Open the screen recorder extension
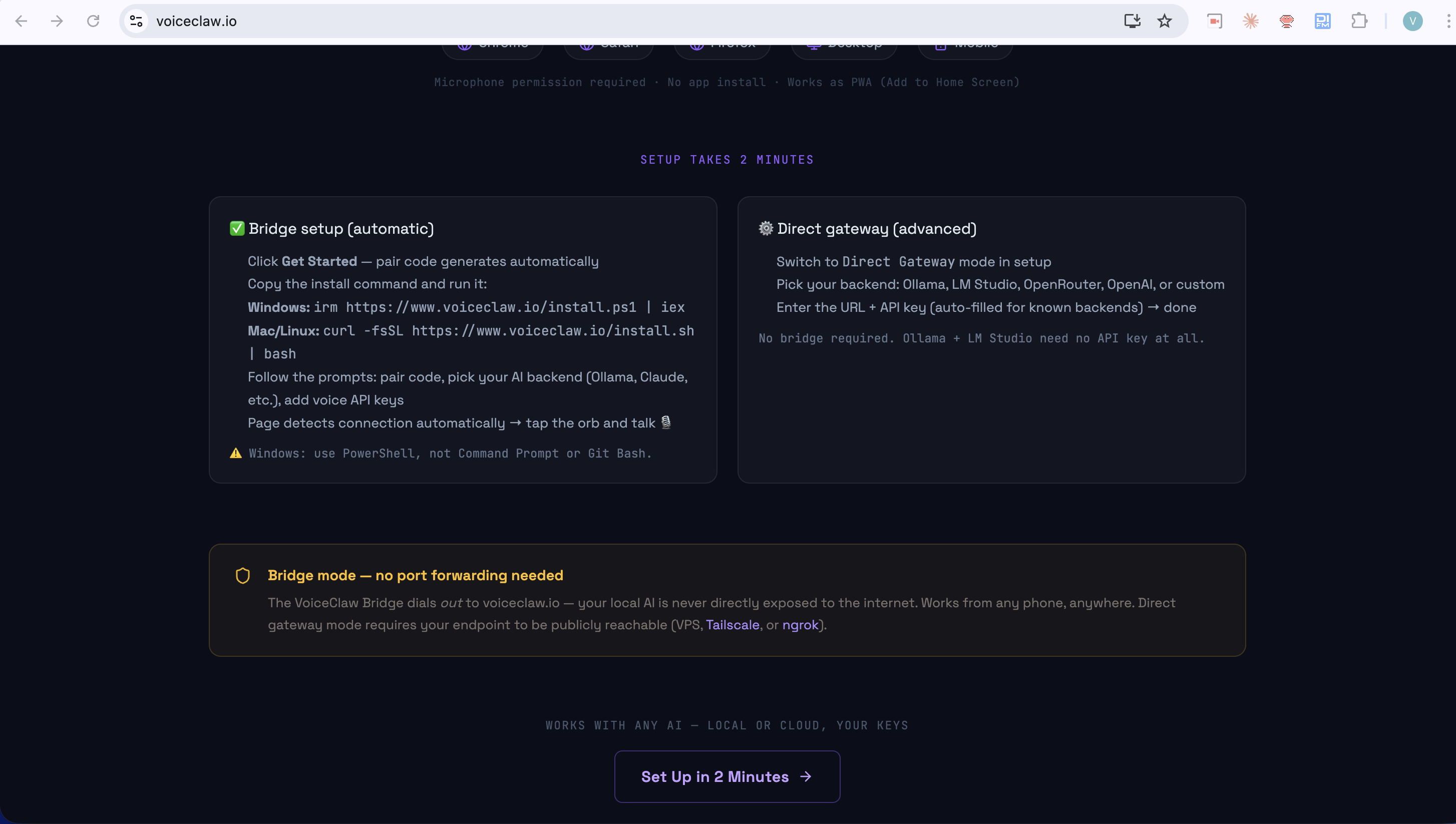Viewport: 1456px width, 824px height. tap(1214, 21)
